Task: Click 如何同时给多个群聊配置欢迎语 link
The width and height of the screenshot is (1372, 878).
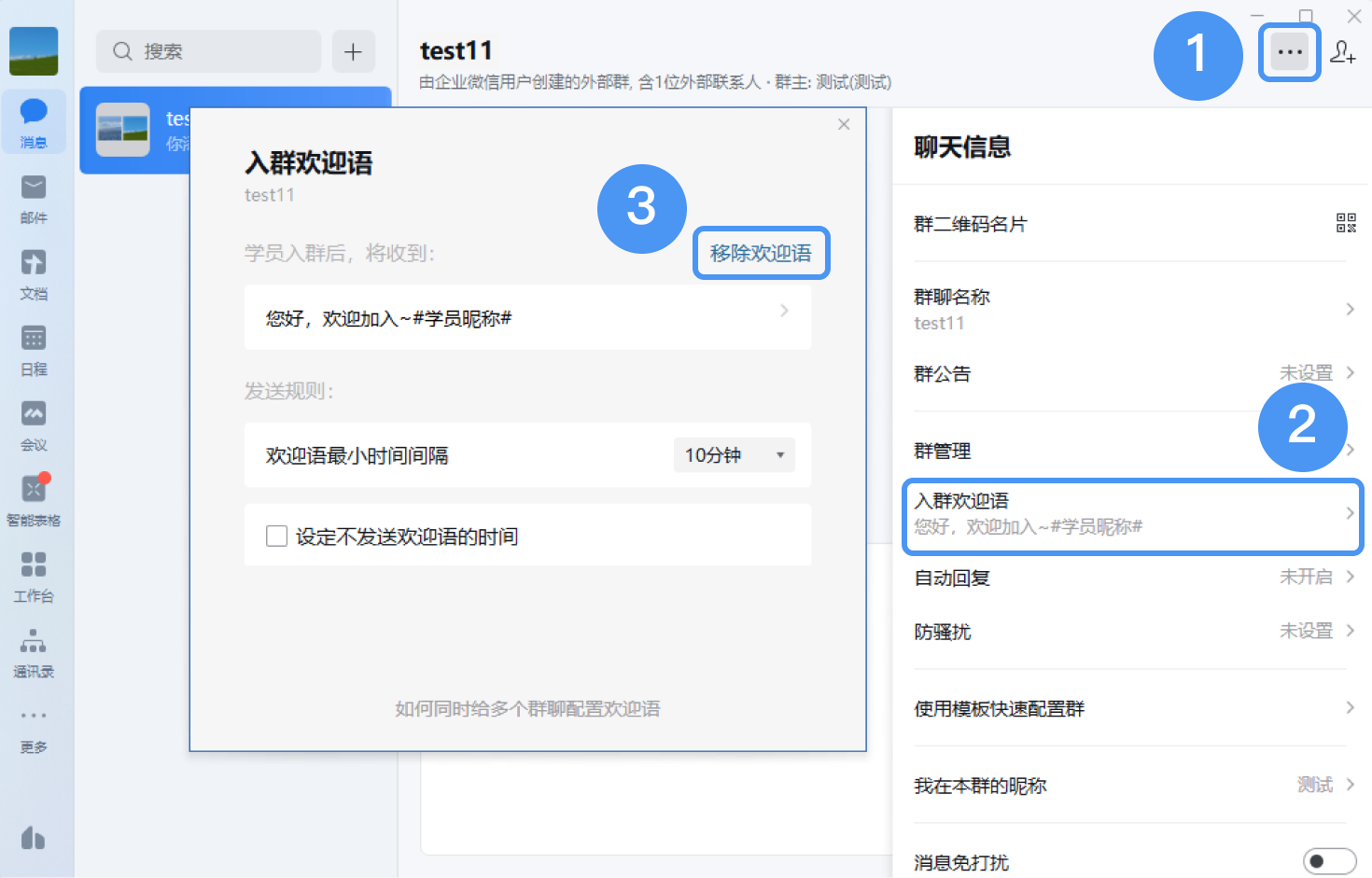Action: coord(527,709)
